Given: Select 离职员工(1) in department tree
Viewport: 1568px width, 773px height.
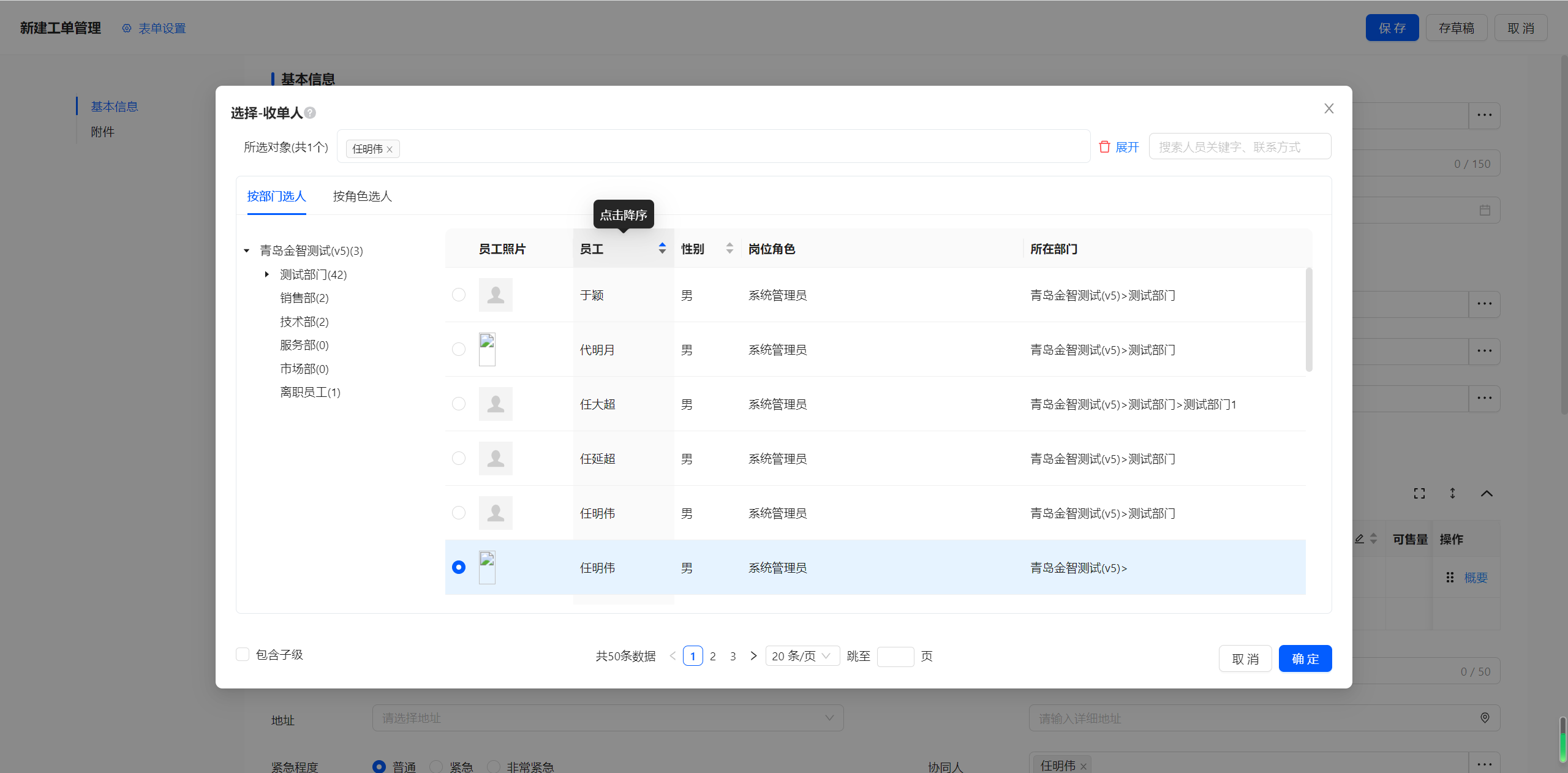Looking at the screenshot, I should pos(310,392).
